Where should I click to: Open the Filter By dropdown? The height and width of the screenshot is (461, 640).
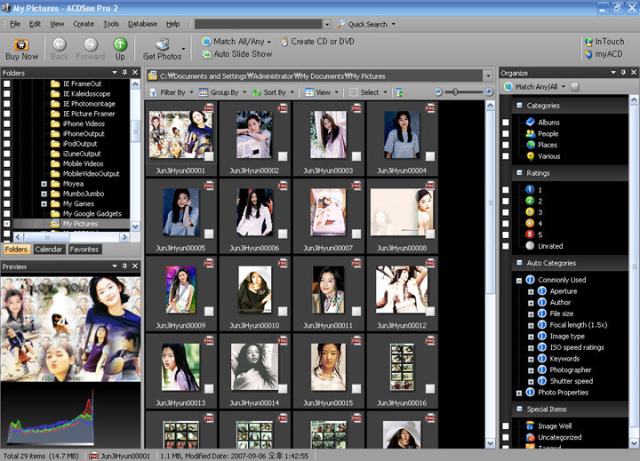171,93
